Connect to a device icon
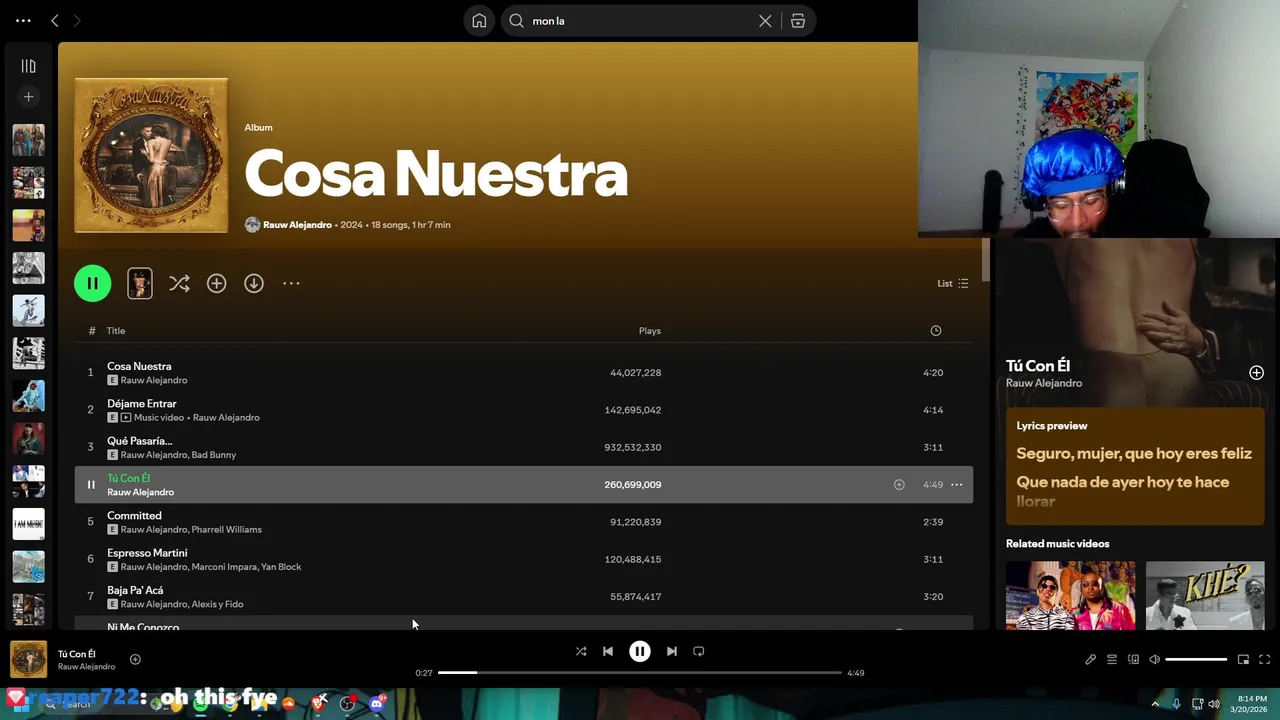Screen dimensions: 1280x720 click(1133, 659)
